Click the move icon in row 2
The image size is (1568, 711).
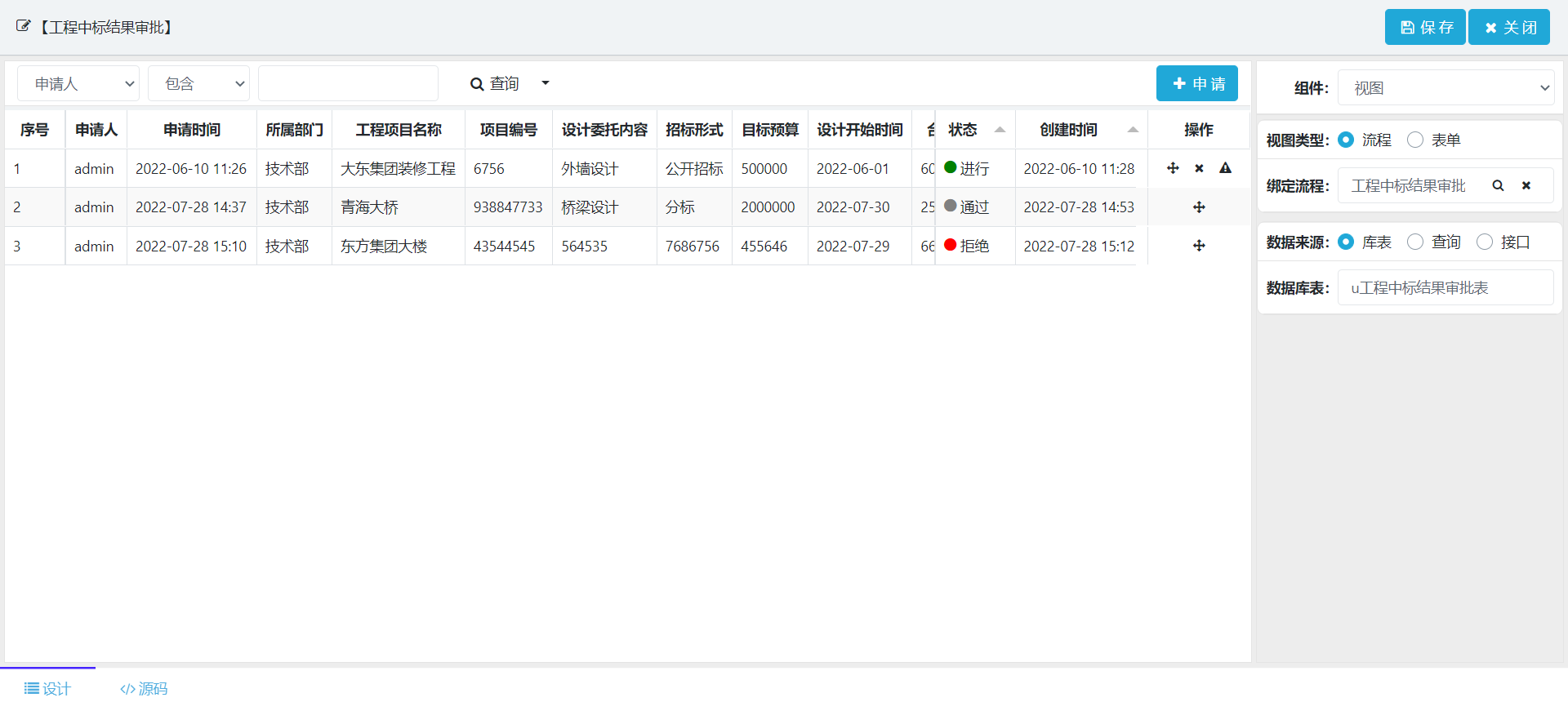(x=1199, y=207)
